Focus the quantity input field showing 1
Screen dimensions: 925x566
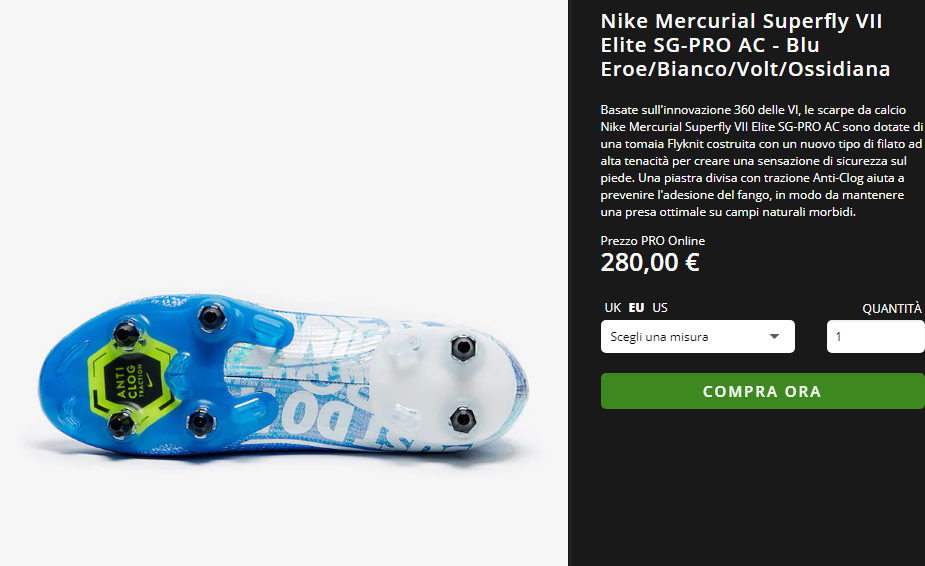point(875,336)
